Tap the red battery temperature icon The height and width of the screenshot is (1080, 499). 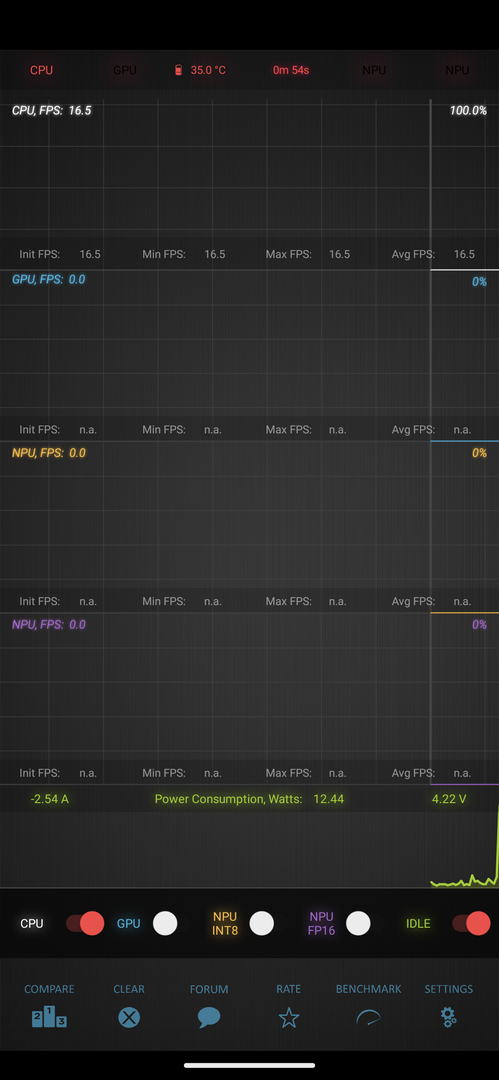179,70
